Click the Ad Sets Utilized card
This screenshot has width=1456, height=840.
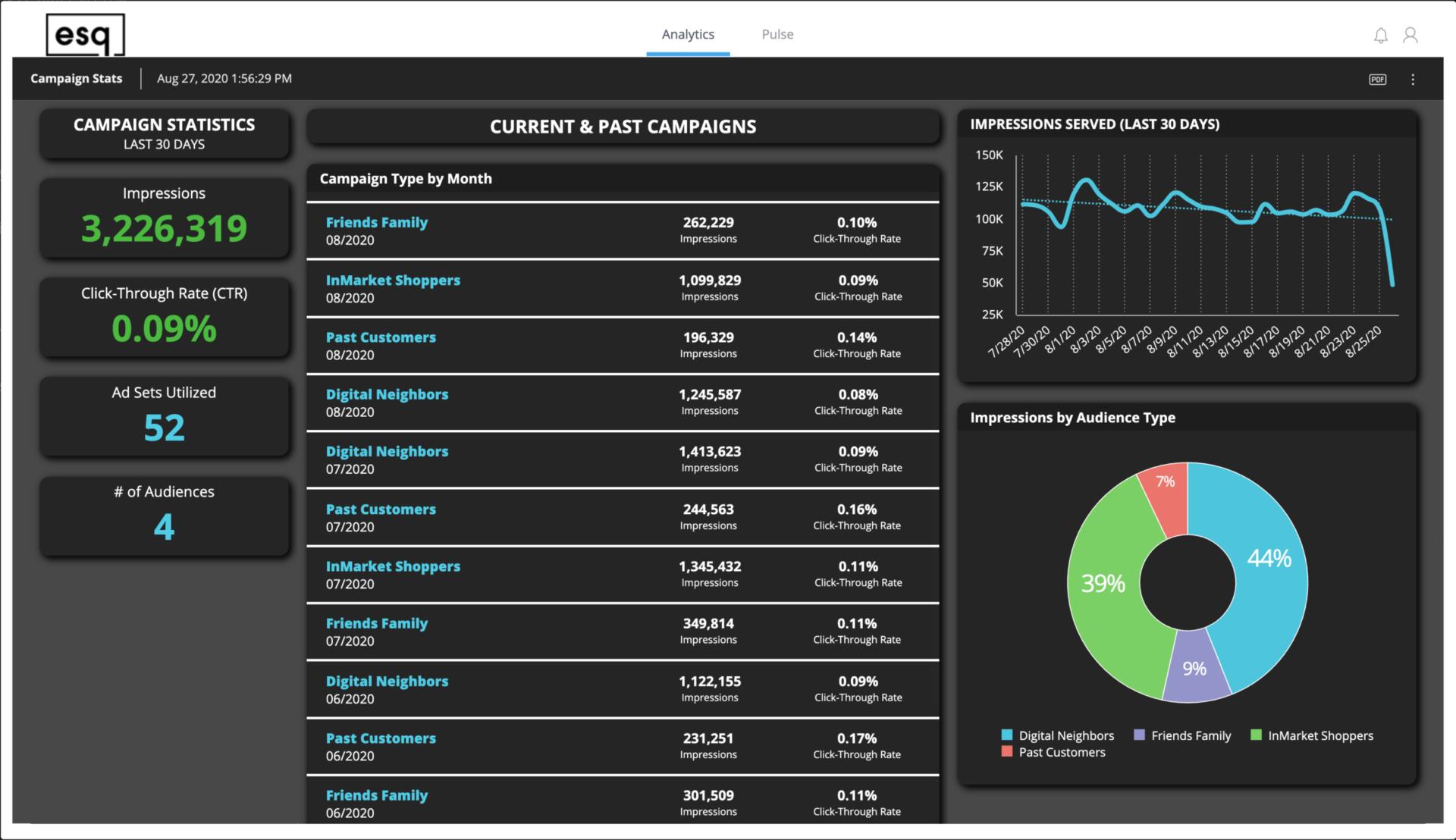tap(165, 416)
